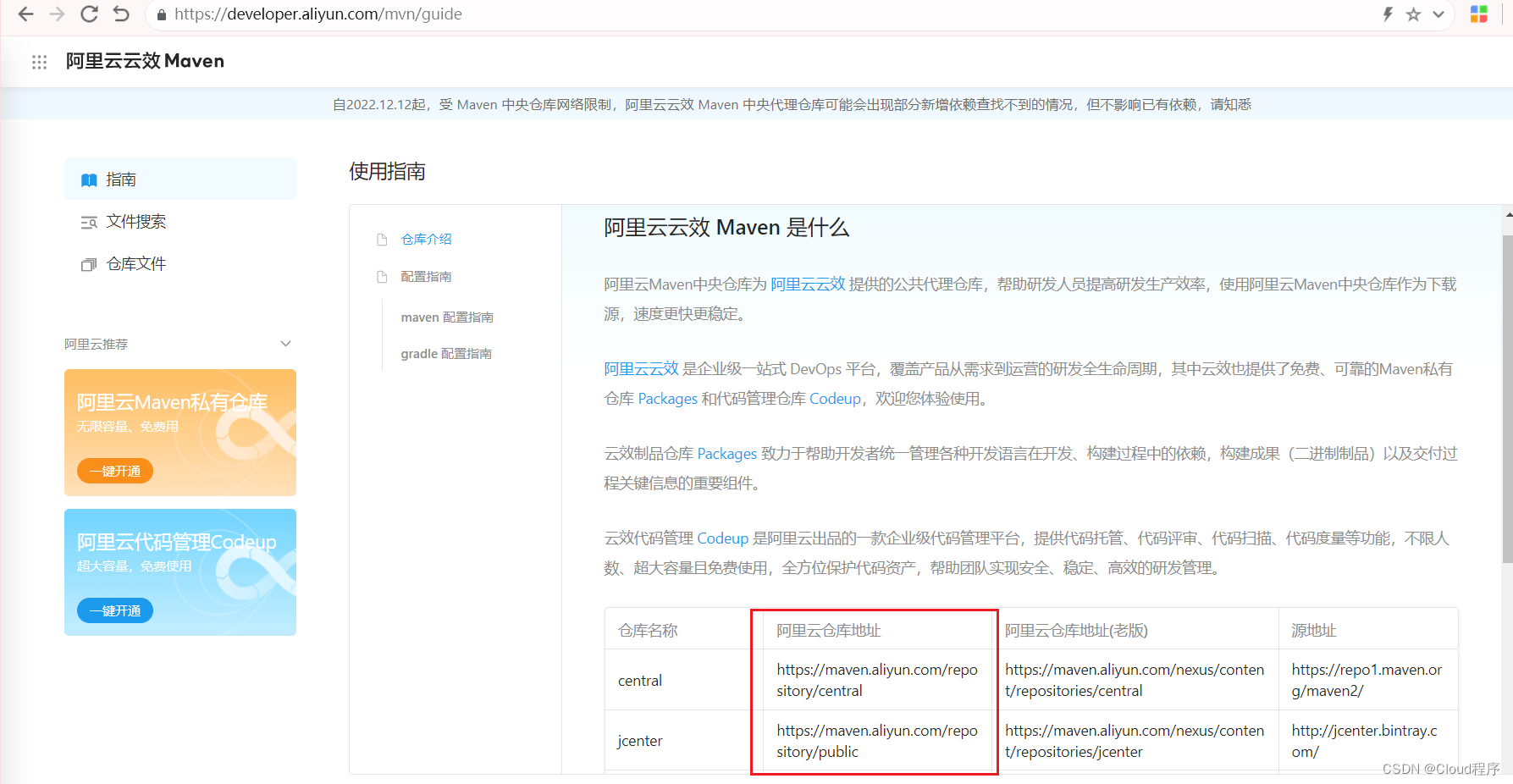This screenshot has height=784, width=1513.
Task: Click the 阿里云云效 Maven site title
Action: pyautogui.click(x=145, y=61)
